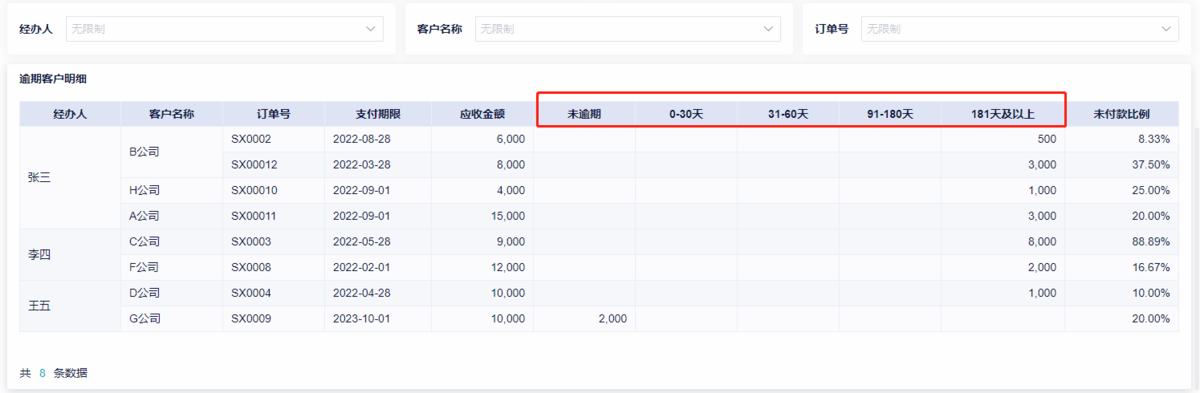Viewport: 1200px width, 393px height.
Task: Click the 88.89% unpaid ratio
Action: coord(1151,241)
